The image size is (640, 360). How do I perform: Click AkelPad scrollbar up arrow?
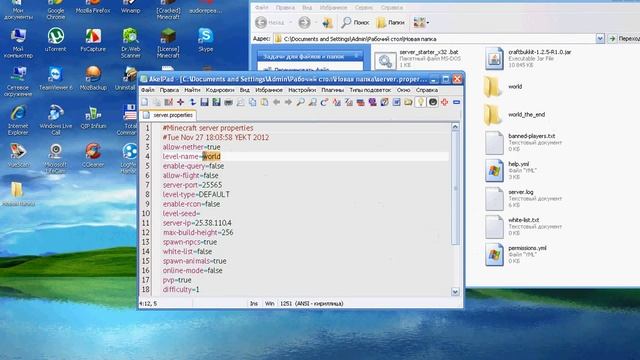(456, 127)
